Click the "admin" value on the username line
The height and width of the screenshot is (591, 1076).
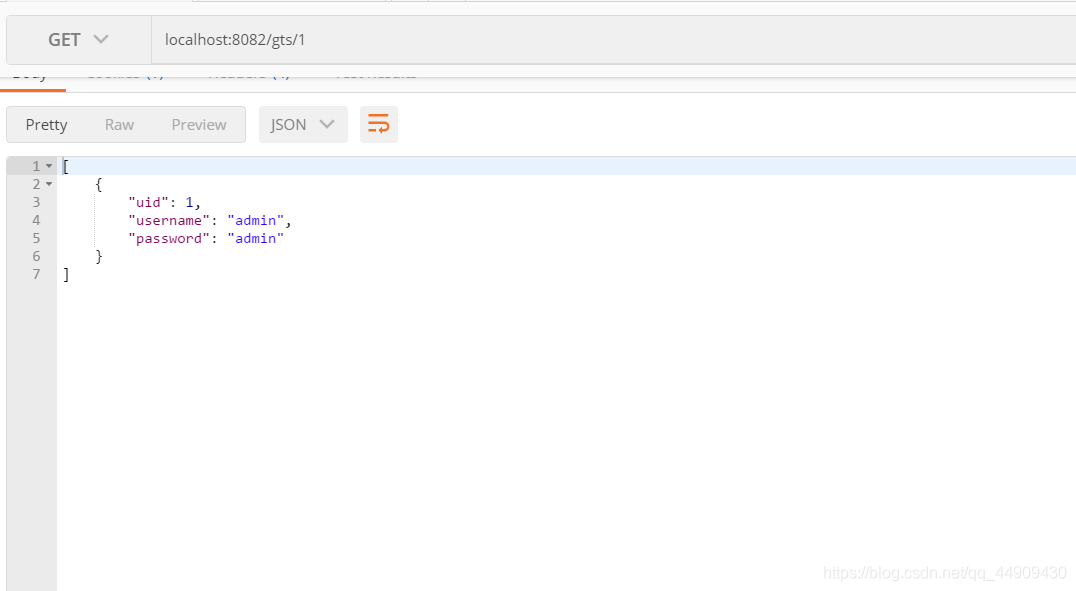pyautogui.click(x=255, y=220)
